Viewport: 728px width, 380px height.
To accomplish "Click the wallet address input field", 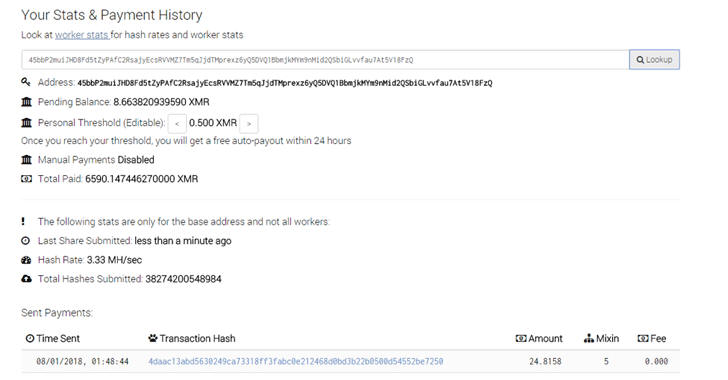I will pyautogui.click(x=325, y=59).
